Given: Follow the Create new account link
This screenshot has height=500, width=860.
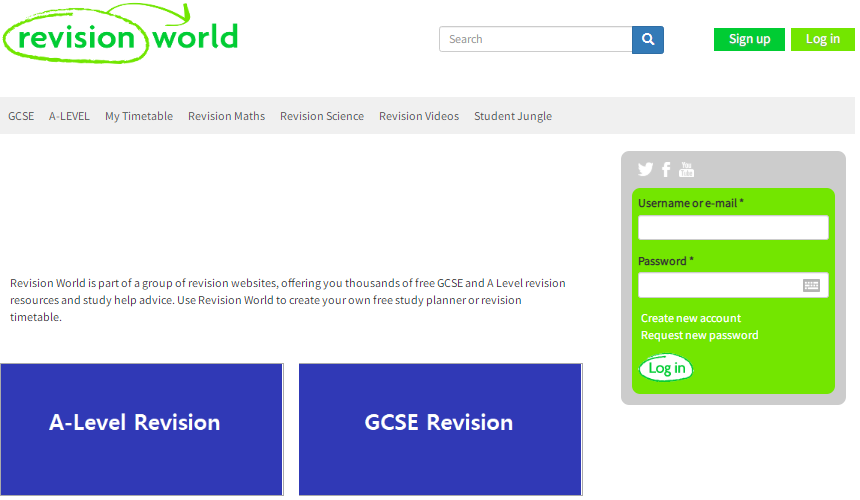Looking at the screenshot, I should pyautogui.click(x=691, y=319).
